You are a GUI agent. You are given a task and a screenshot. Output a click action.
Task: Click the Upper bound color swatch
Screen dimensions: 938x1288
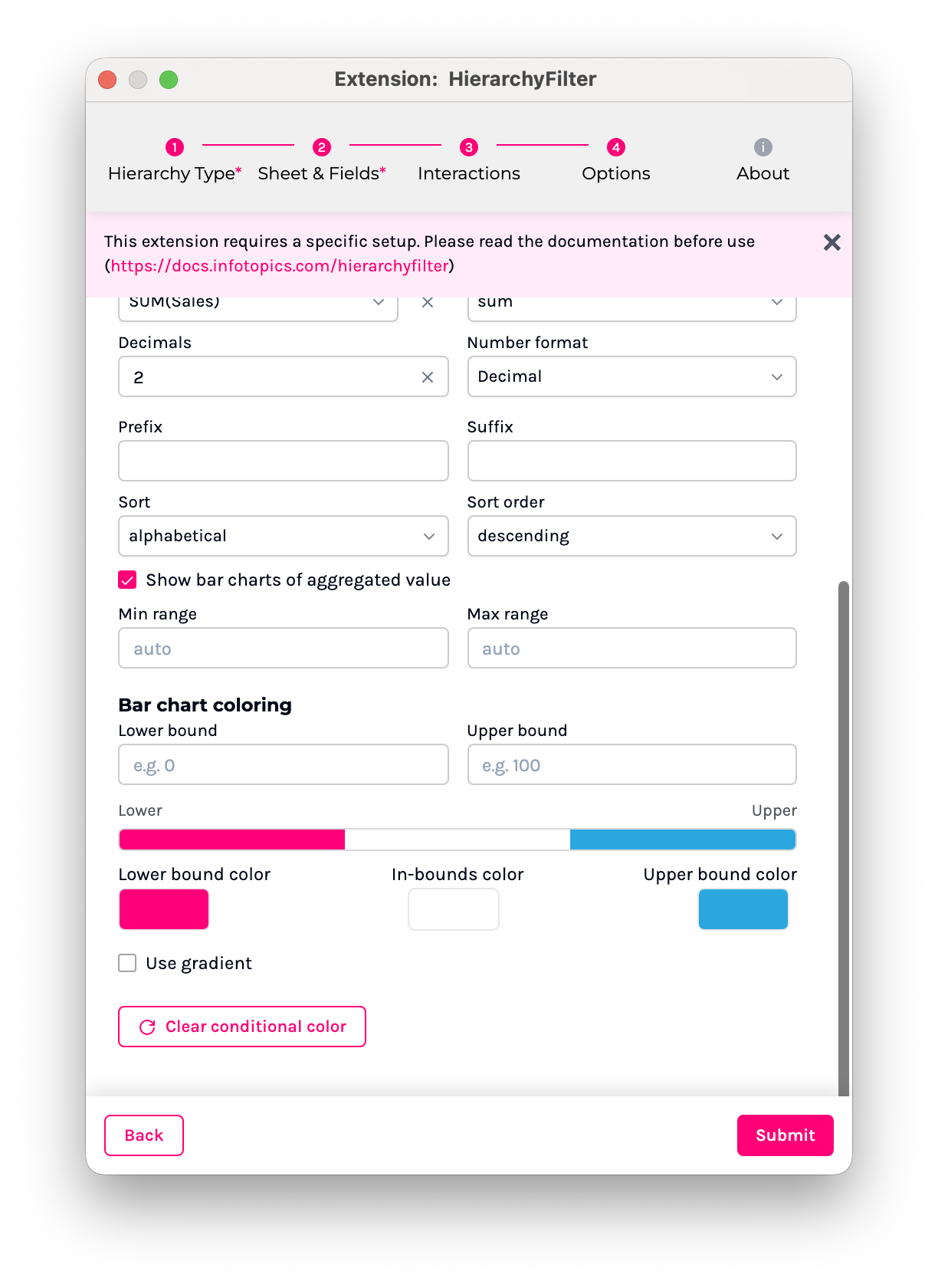pos(743,910)
